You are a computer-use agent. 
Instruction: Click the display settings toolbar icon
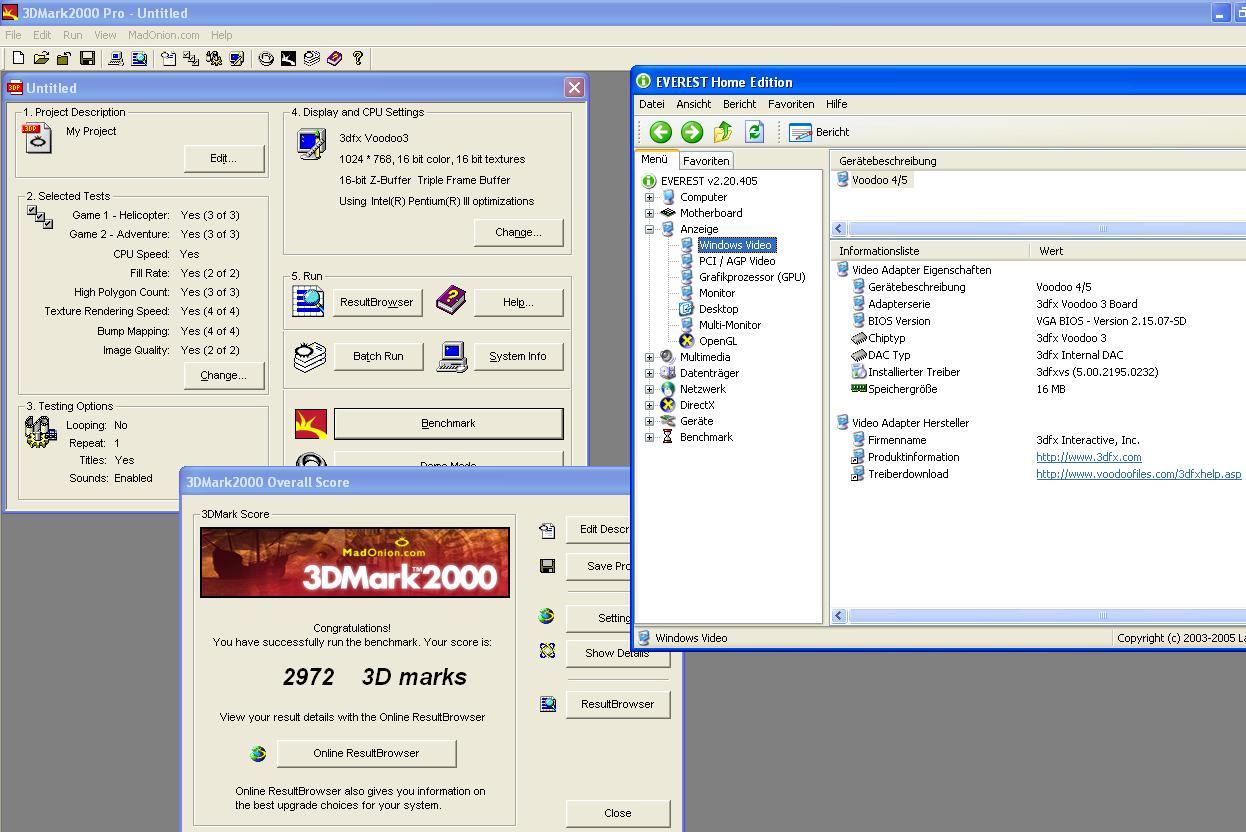(x=237, y=59)
